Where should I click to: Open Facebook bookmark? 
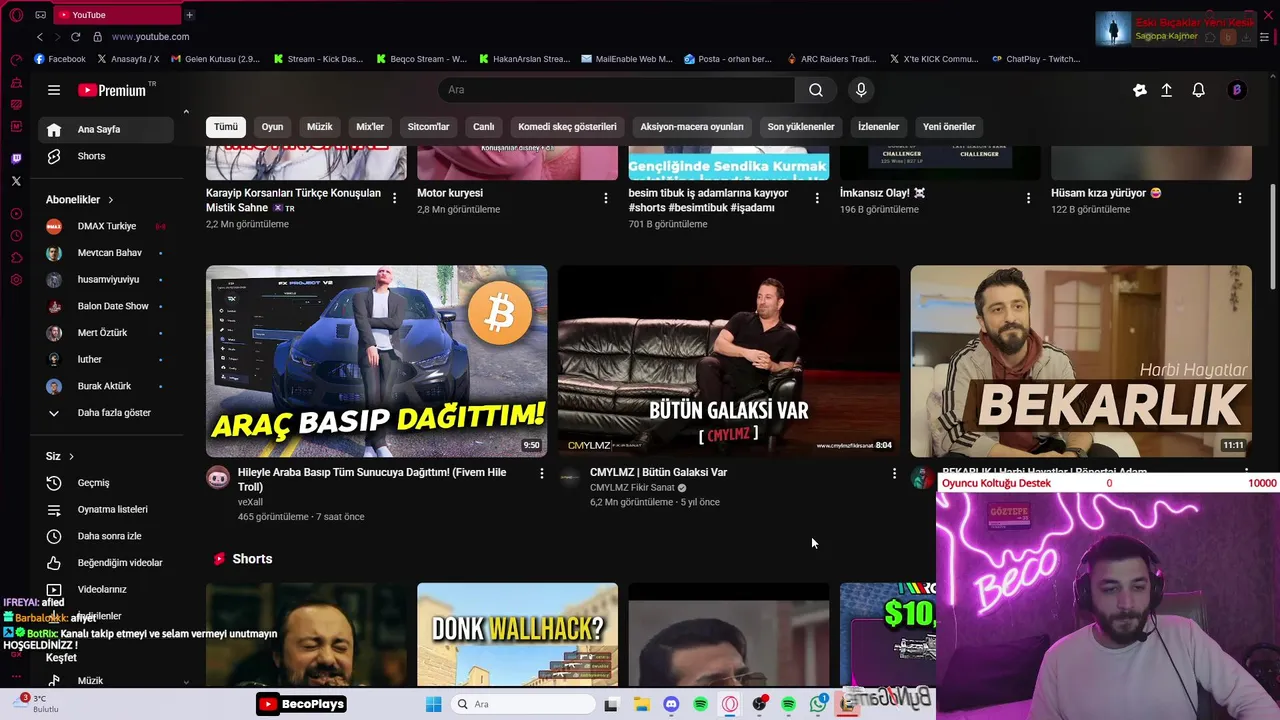tap(60, 59)
